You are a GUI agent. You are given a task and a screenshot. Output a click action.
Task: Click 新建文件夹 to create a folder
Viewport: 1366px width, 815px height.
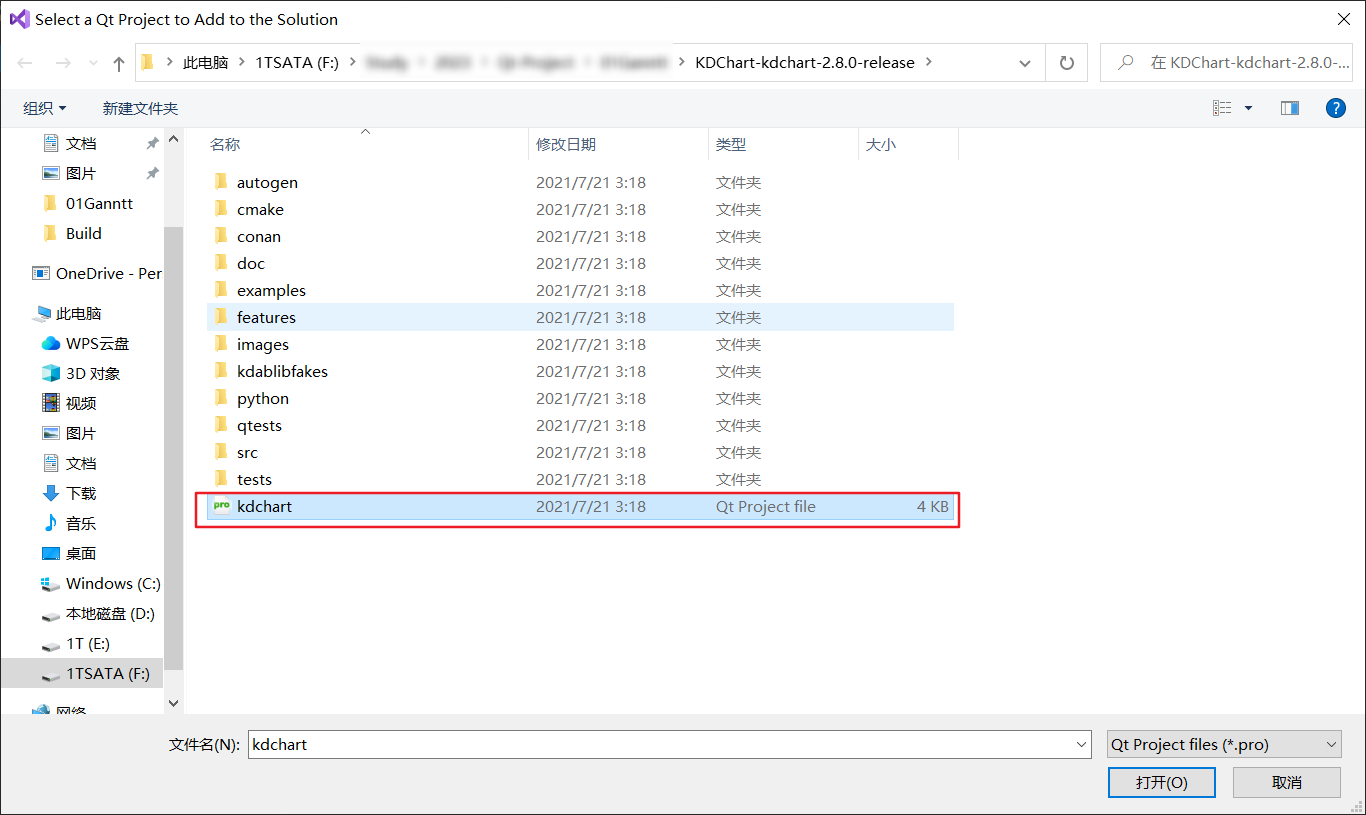(x=140, y=108)
